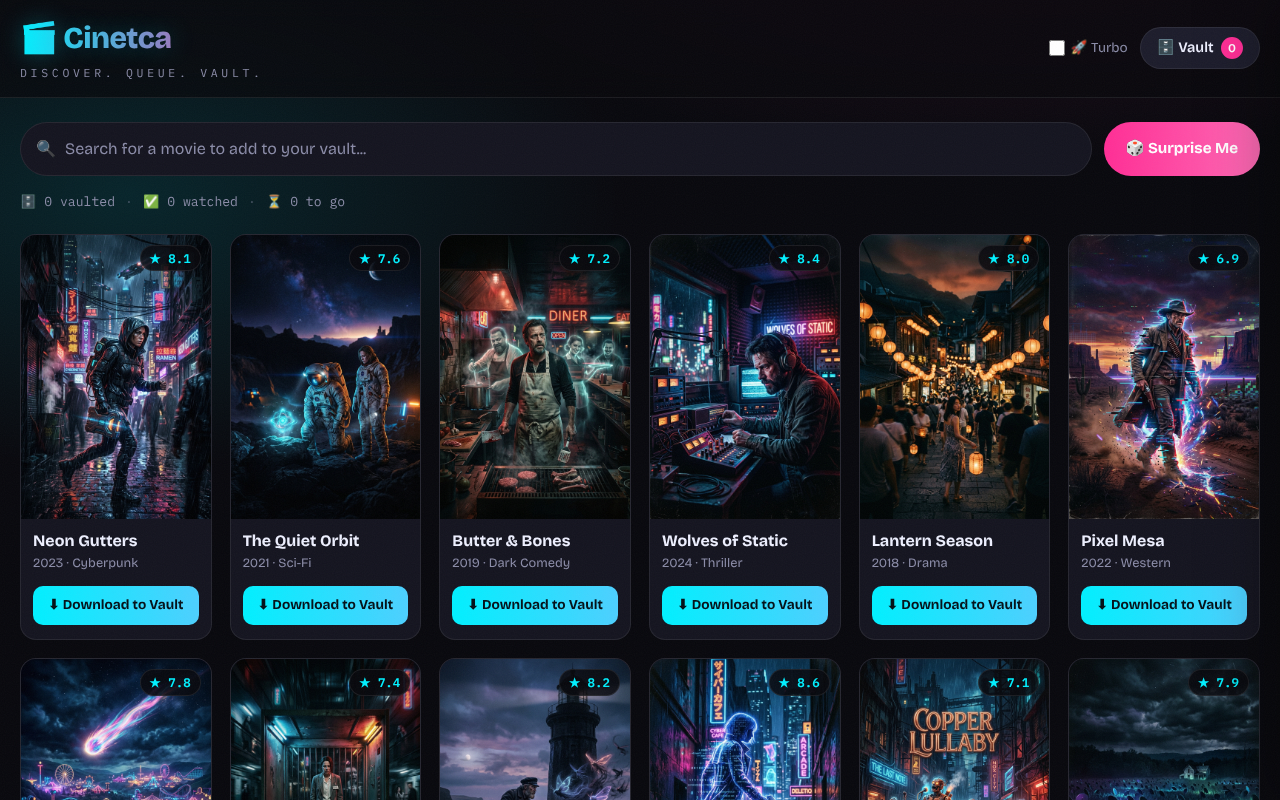Screen dimensions: 1280x800
Task: Open the neon blue figure poster
Action: coord(745,729)
